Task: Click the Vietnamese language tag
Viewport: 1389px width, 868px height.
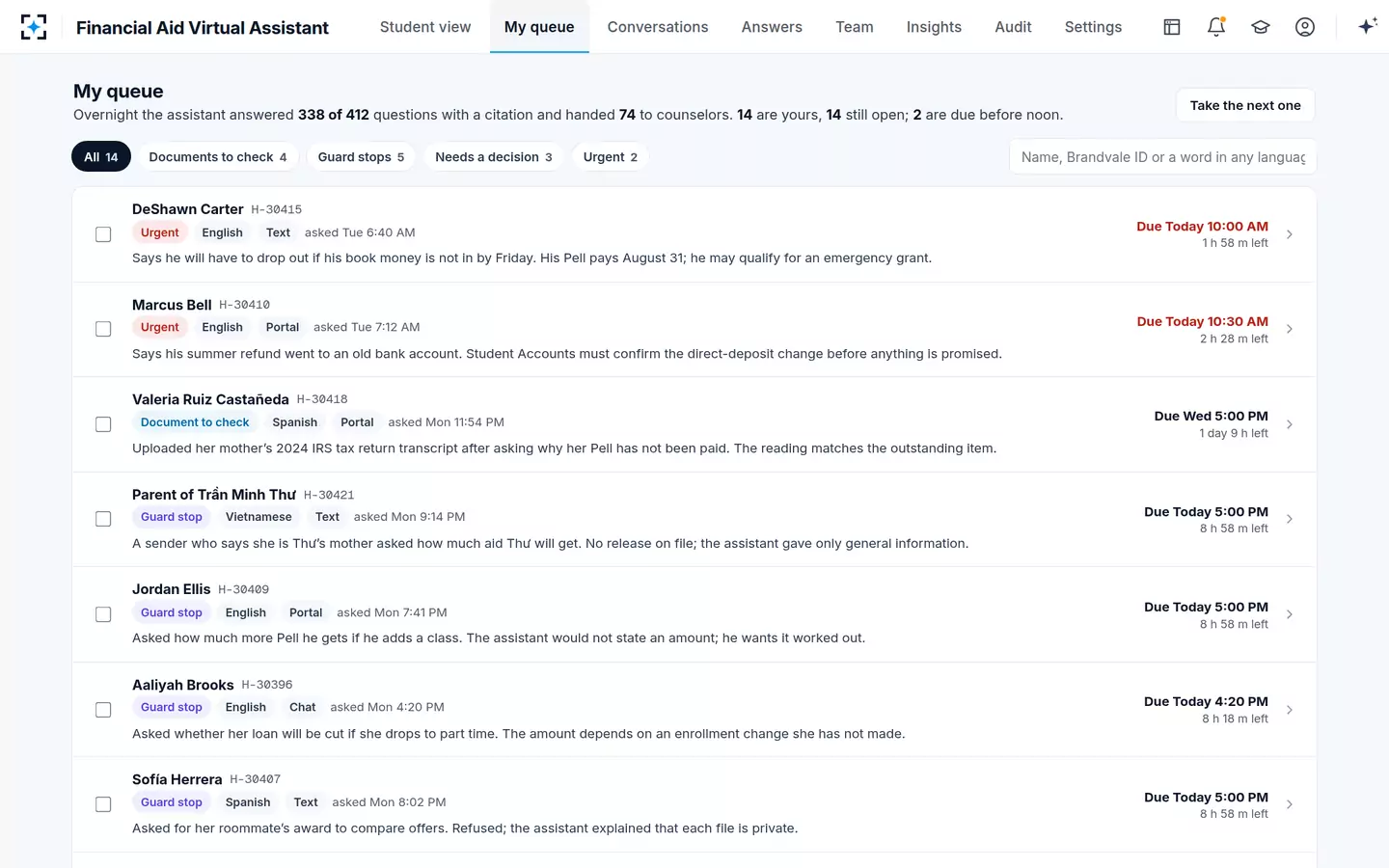Action: click(259, 517)
